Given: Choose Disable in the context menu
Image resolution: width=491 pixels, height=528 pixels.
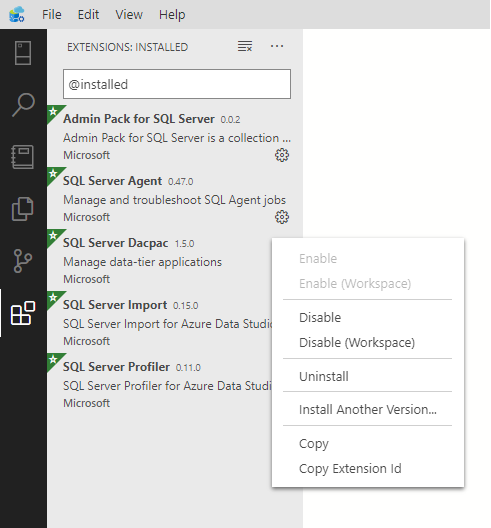Looking at the screenshot, I should (x=368, y=318).
